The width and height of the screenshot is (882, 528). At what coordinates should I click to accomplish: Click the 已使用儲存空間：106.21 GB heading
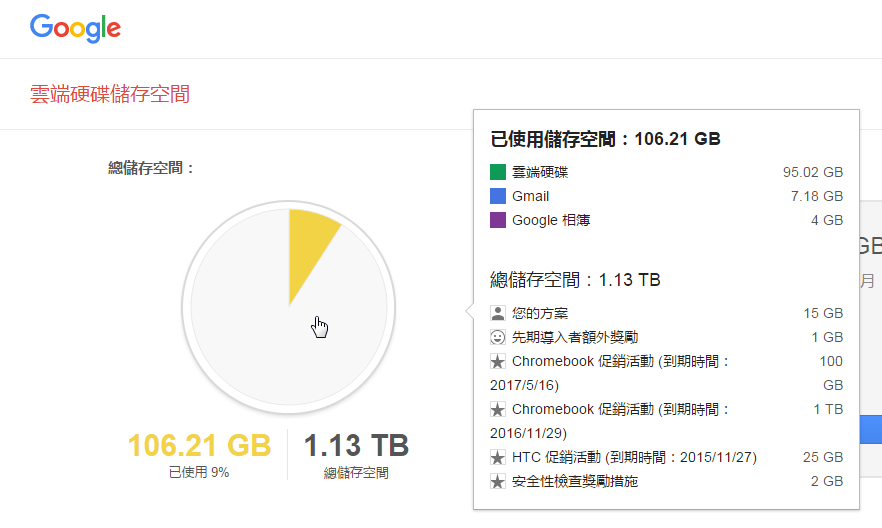[605, 139]
